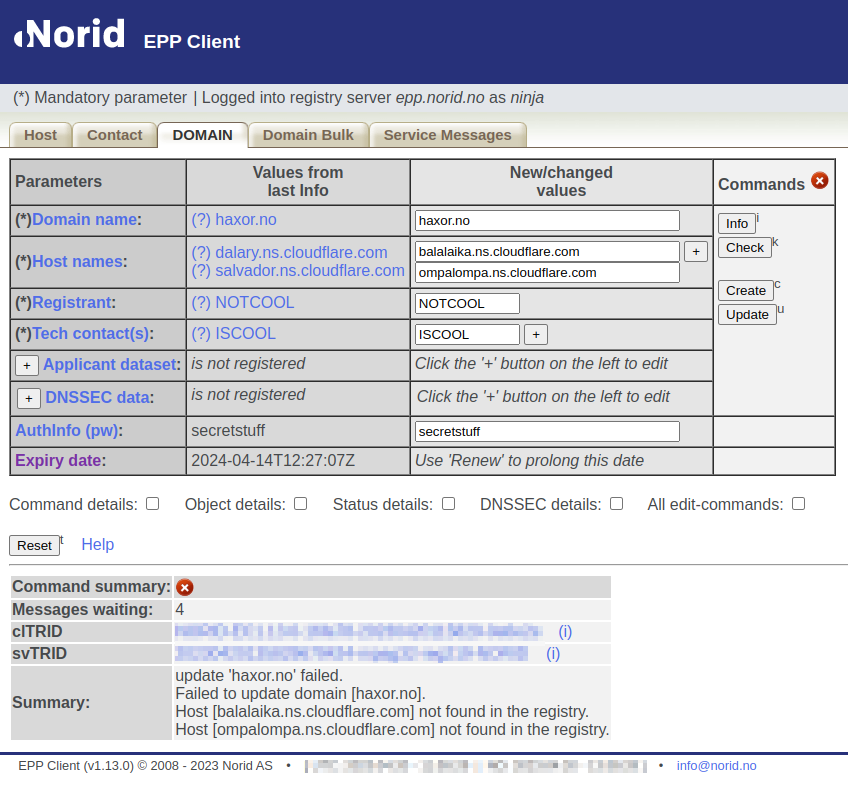Screen dimensions: 848x787
Task: Click the Host names parameter link
Action: [77, 262]
